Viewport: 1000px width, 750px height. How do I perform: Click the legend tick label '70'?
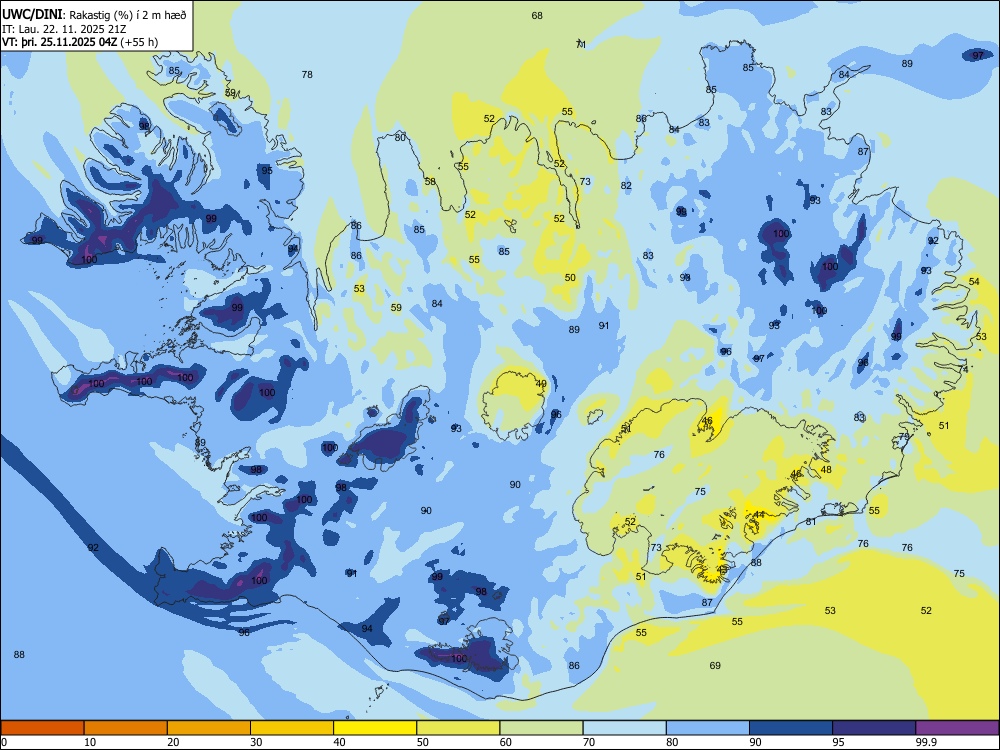tap(589, 742)
